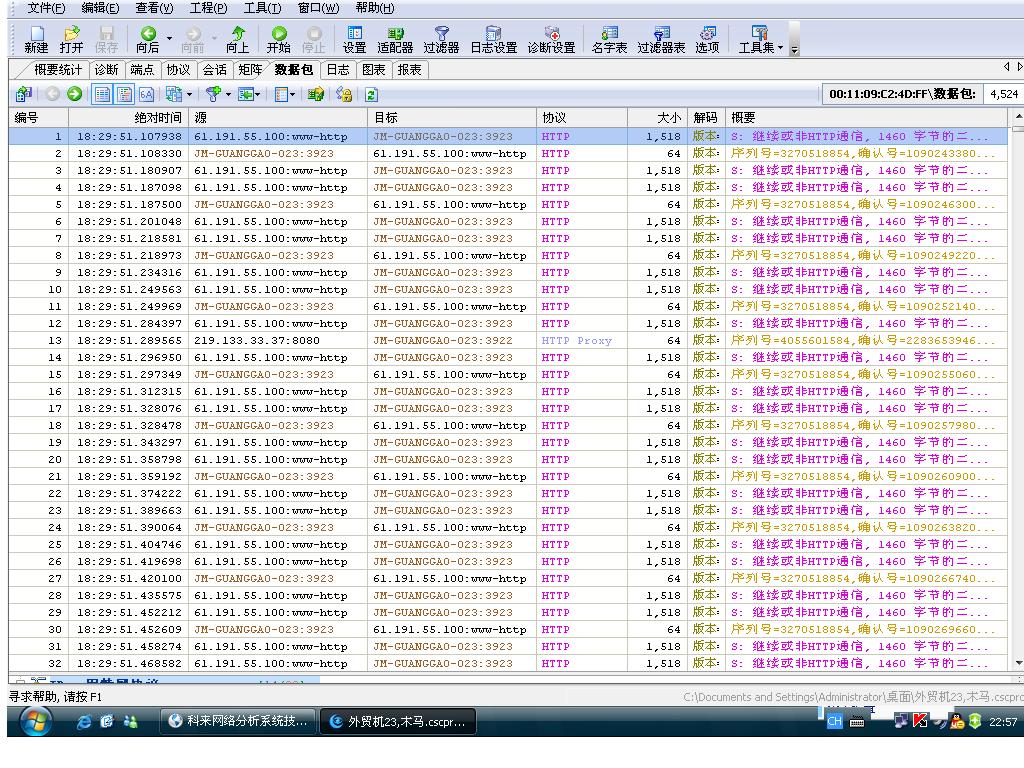Toggle the first packet list view mode button
This screenshot has height=768, width=1024.
(102, 94)
